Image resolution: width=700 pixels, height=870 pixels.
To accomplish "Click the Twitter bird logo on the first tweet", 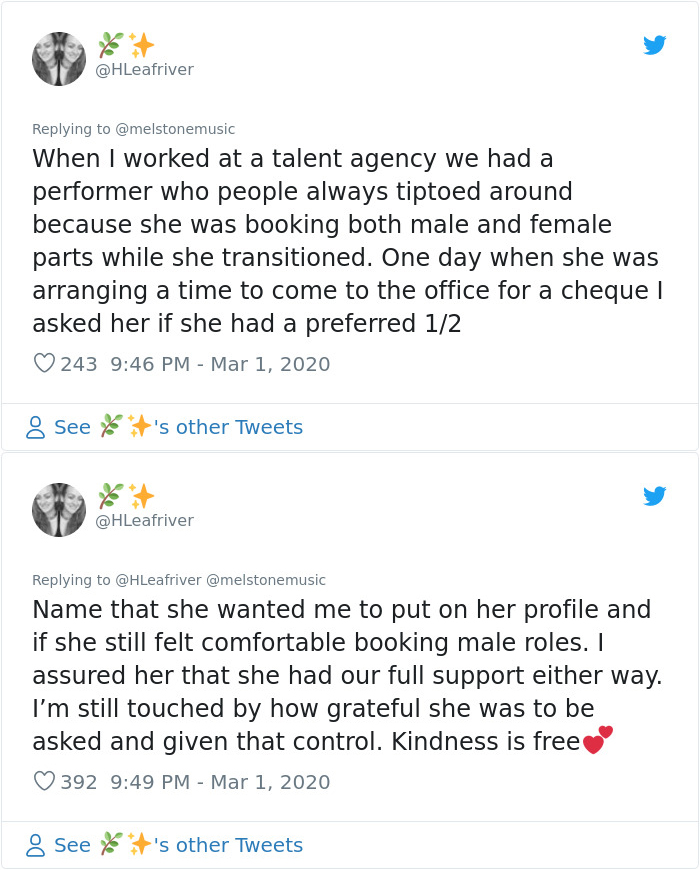I will click(x=656, y=45).
